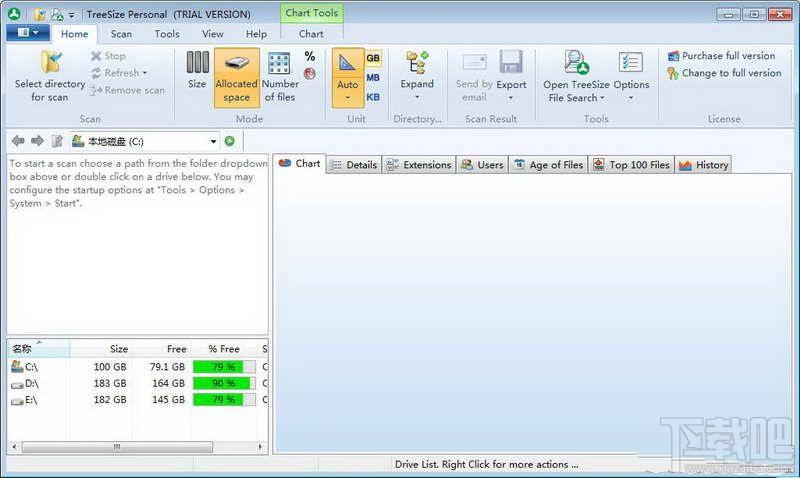Click the 79 % free bar for E:
Image resolution: width=800 pixels, height=478 pixels.
tap(224, 399)
